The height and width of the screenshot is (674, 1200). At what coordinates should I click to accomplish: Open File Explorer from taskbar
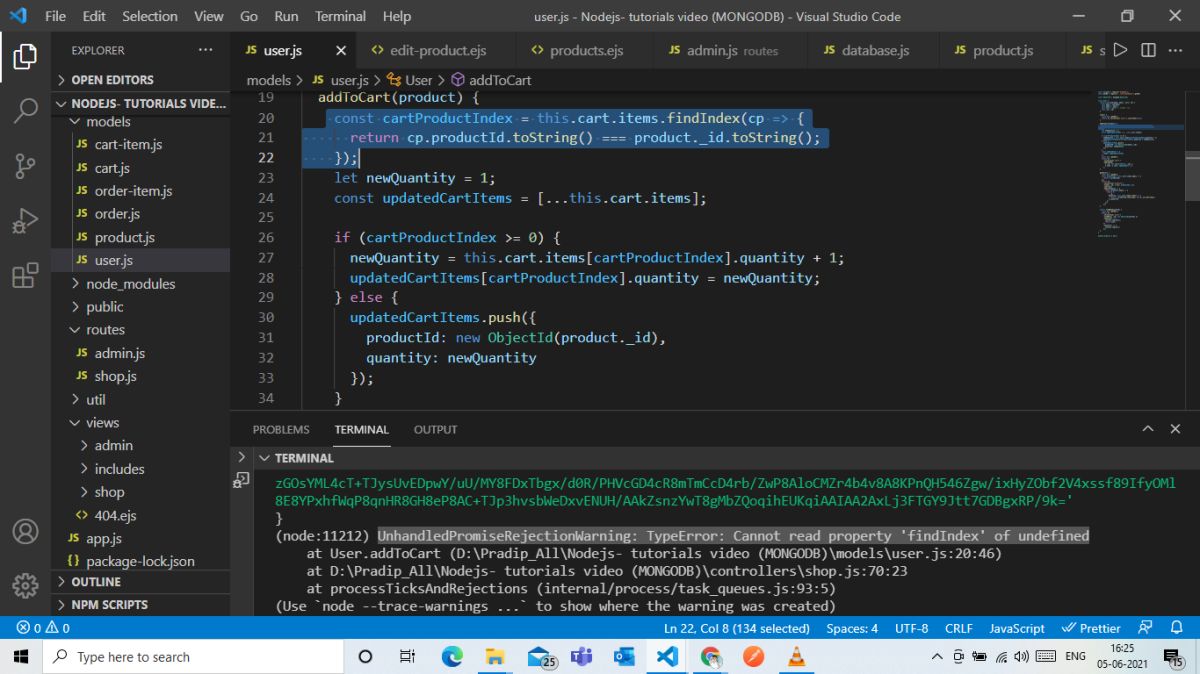tap(495, 657)
